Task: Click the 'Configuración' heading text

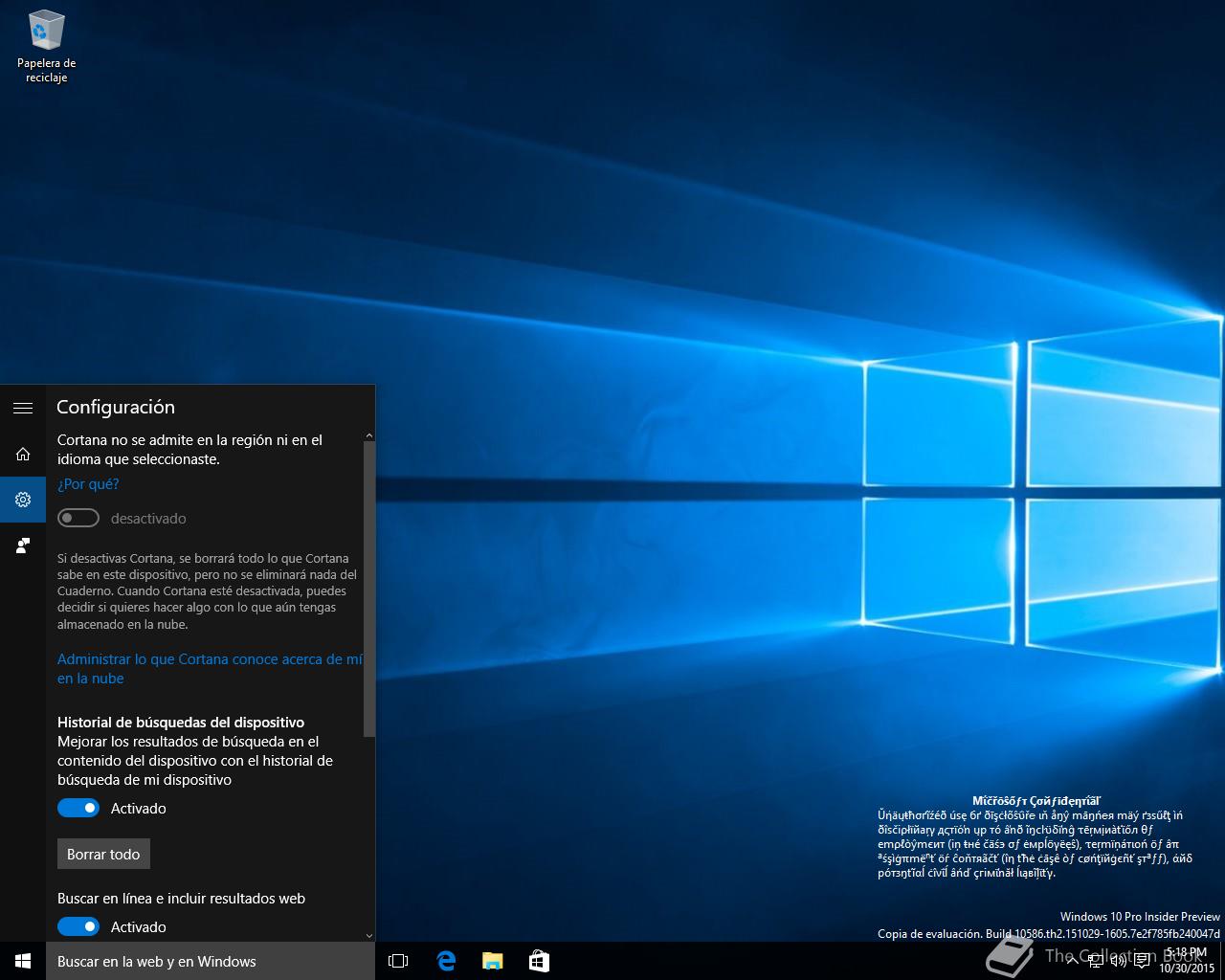Action: tap(116, 407)
